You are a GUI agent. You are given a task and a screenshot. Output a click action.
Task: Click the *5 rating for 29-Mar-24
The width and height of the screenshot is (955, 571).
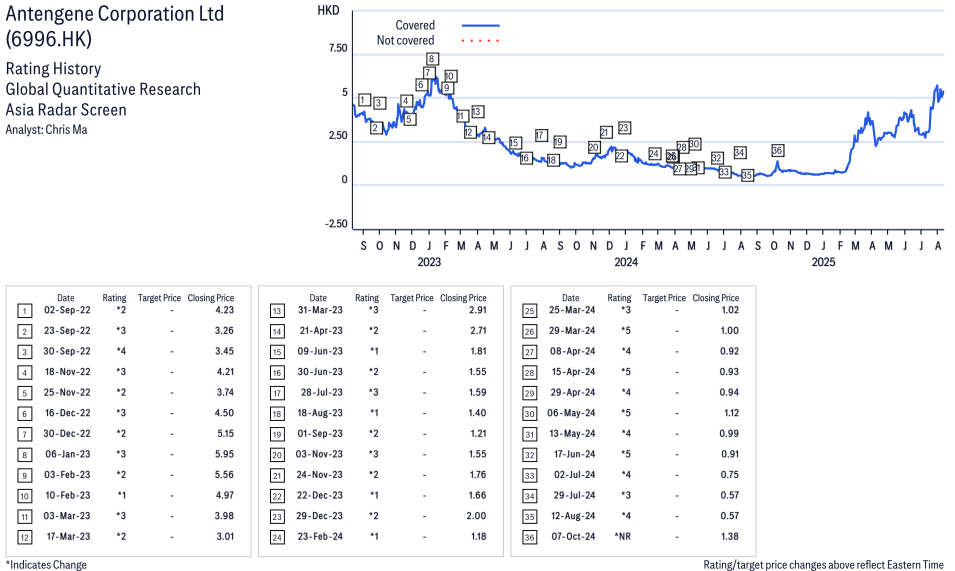tap(626, 331)
